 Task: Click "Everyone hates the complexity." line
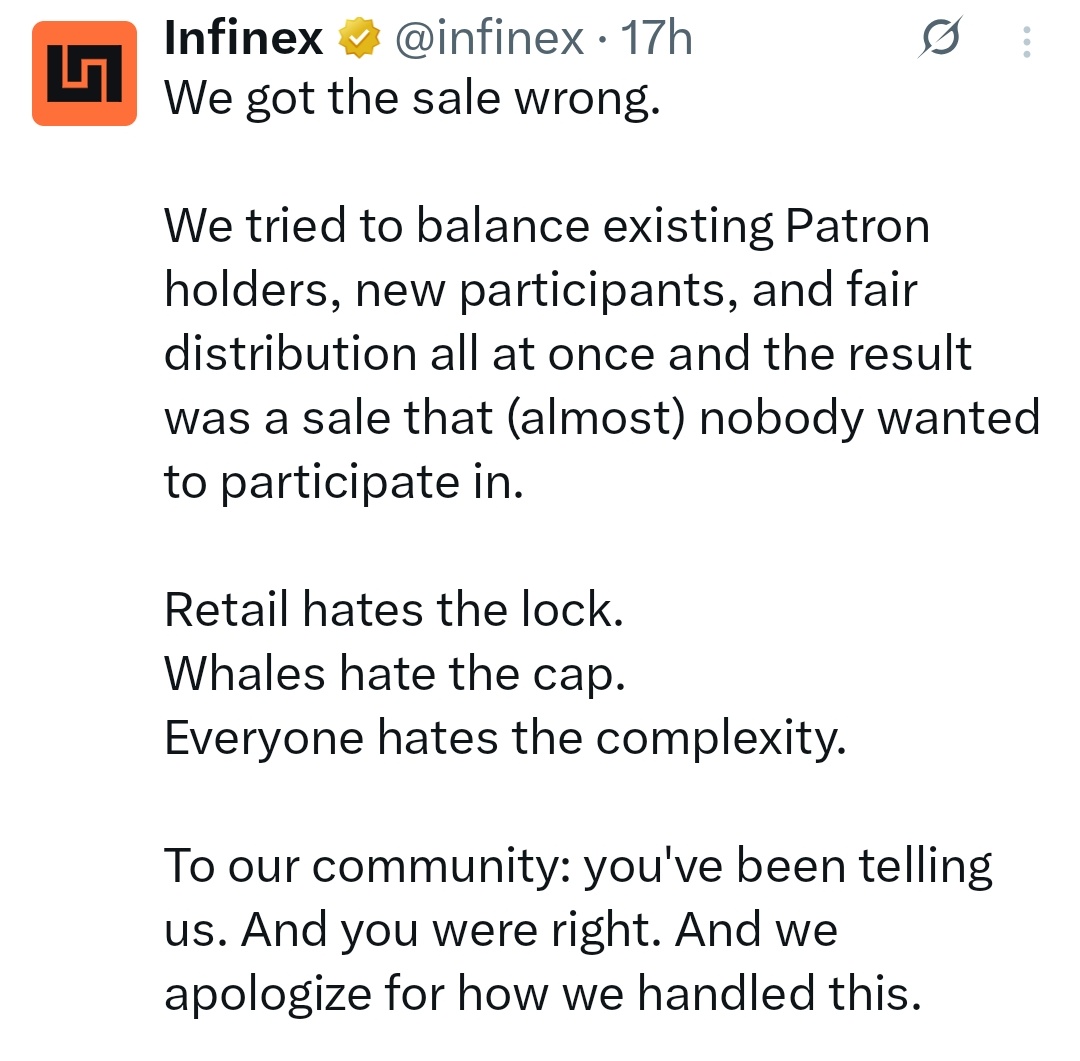click(x=505, y=737)
